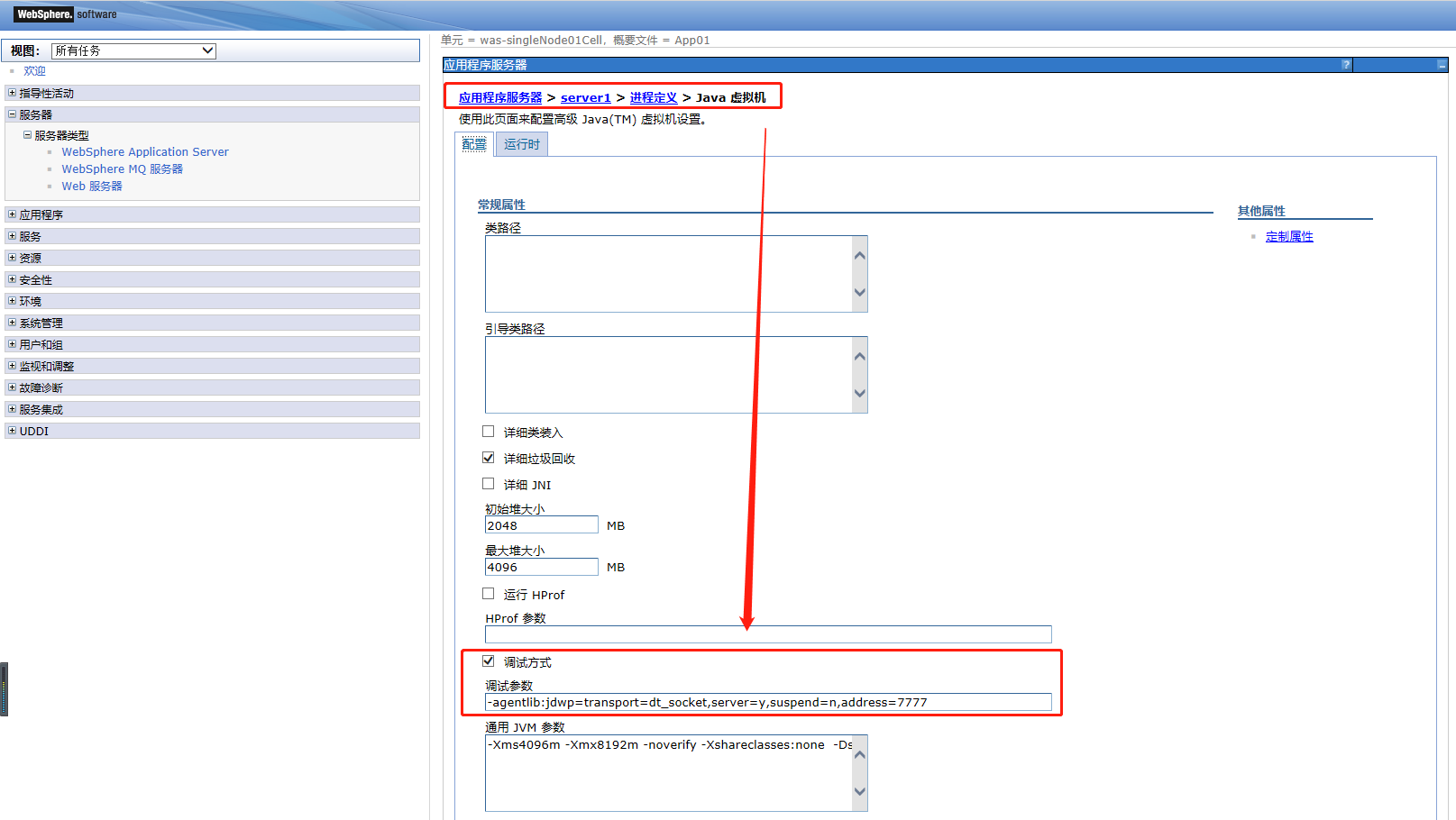Click the navigation pane collapse handle on the left edge

pos(4,689)
